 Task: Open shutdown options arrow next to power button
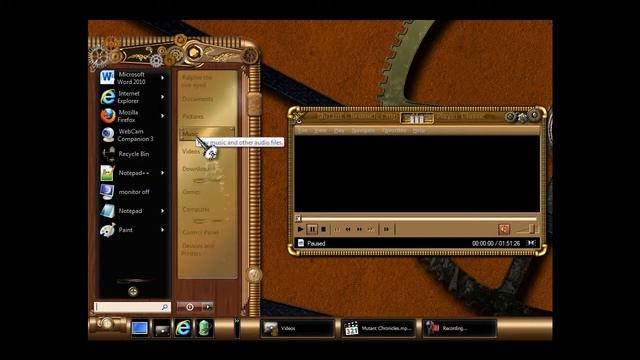[x=208, y=307]
